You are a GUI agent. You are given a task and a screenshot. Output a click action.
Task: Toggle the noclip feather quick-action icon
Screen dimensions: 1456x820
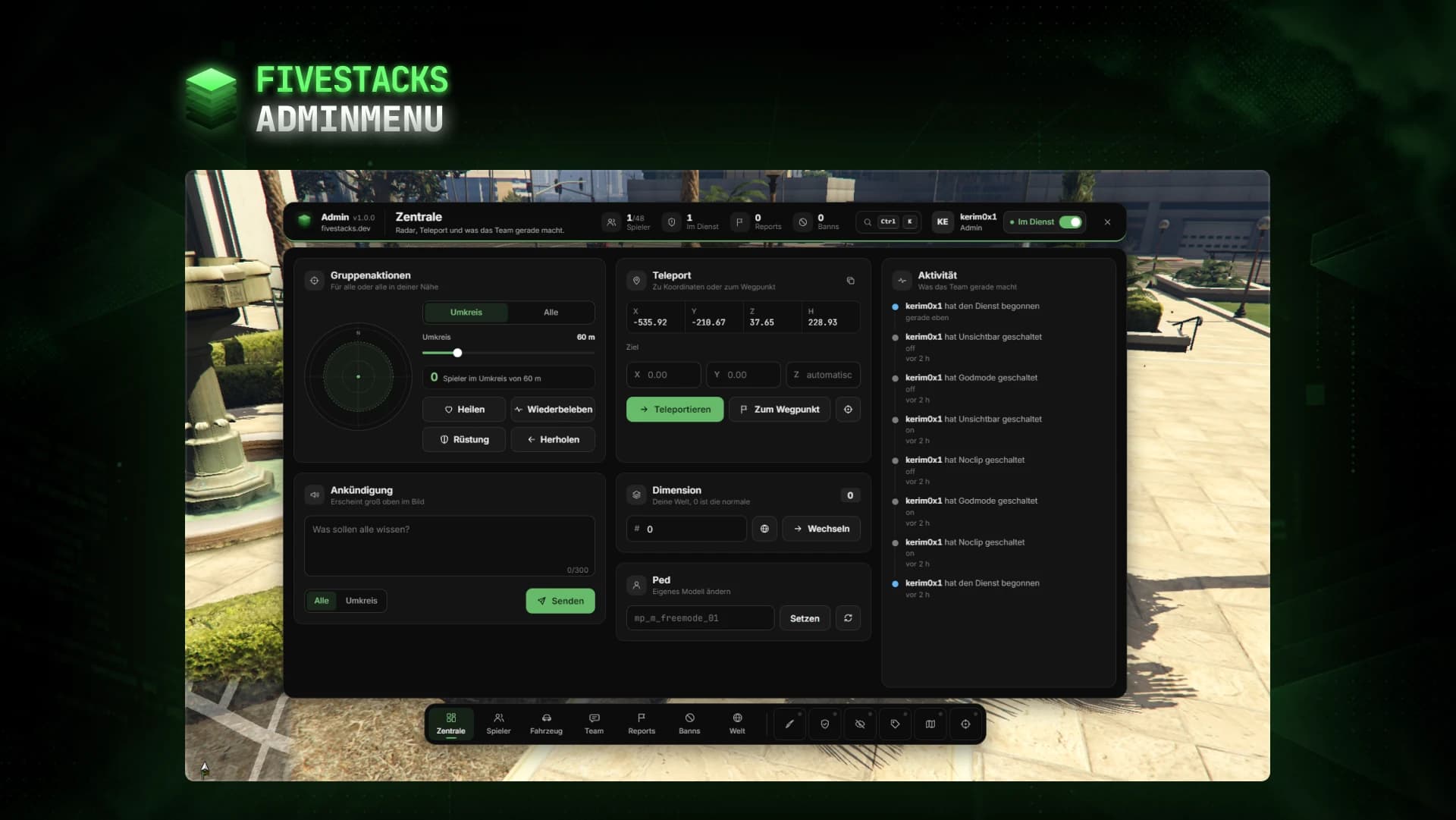[789, 724]
